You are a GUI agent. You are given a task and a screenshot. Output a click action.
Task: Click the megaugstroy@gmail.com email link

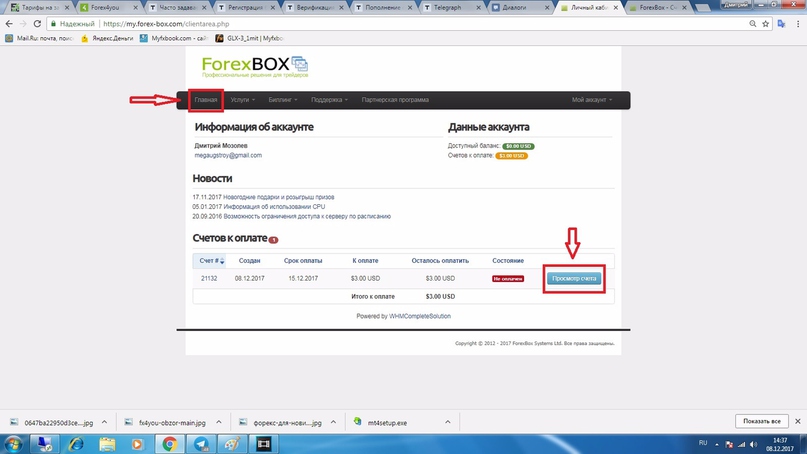tap(228, 155)
